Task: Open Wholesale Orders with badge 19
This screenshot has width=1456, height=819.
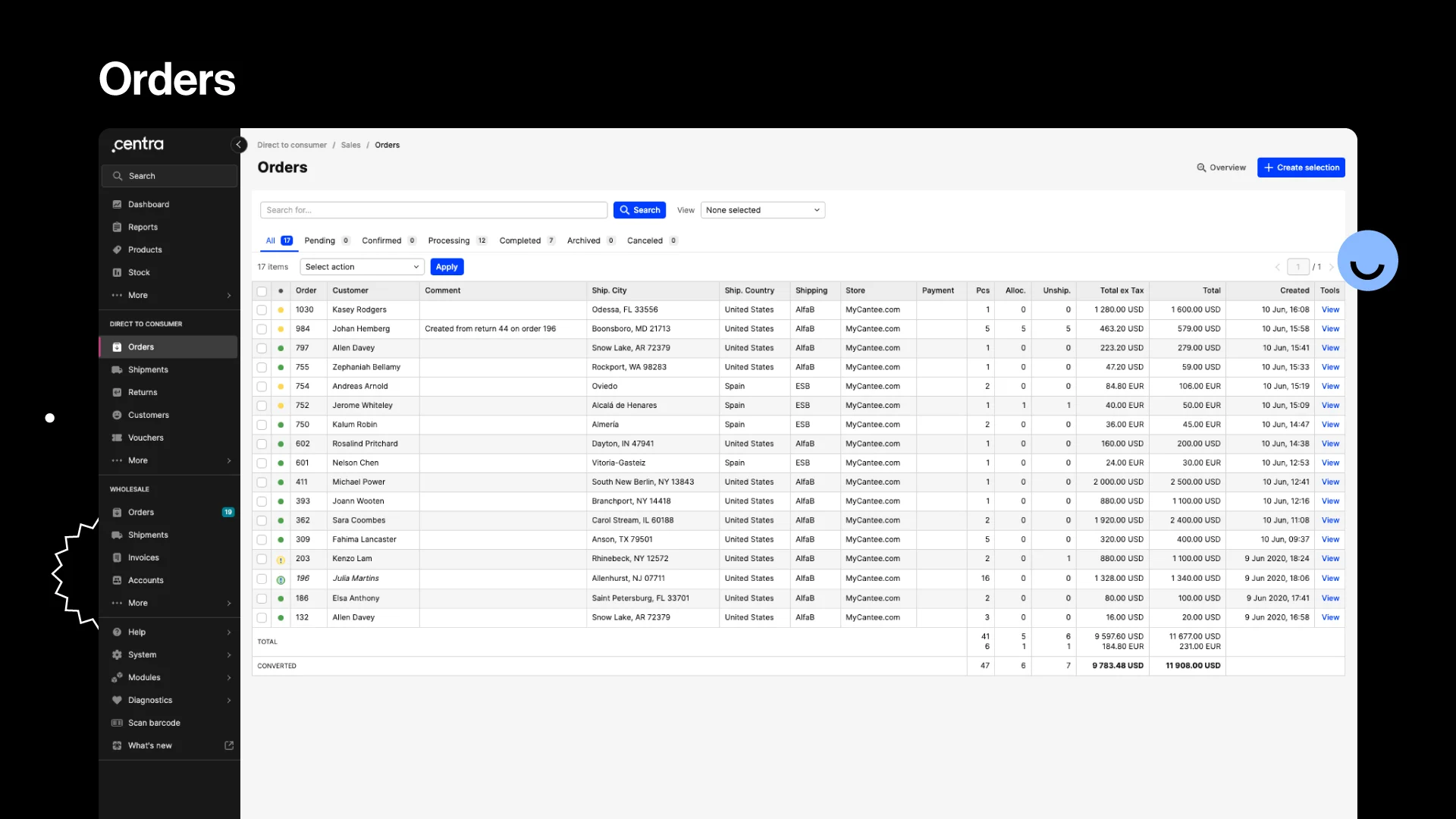Action: [141, 512]
